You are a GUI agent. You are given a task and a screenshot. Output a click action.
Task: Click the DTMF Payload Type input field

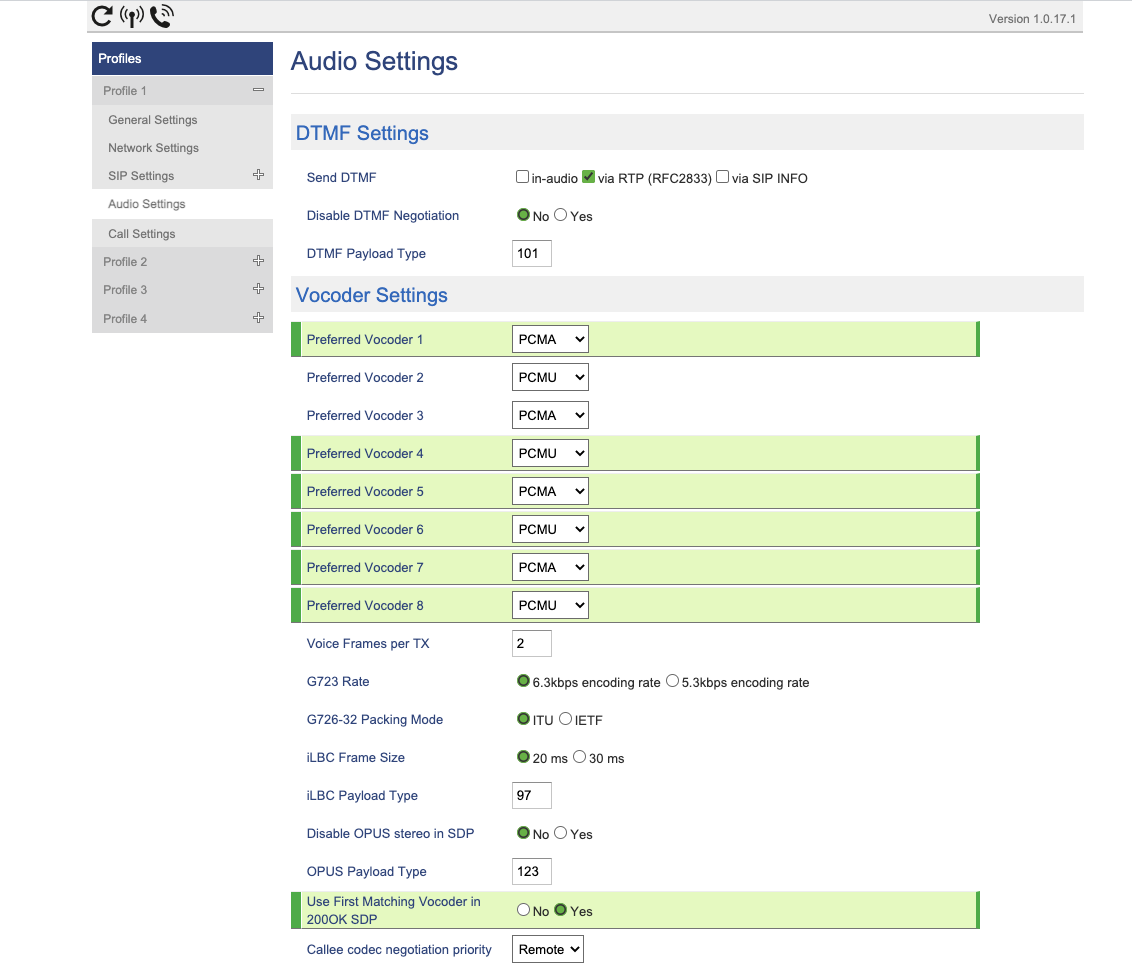click(531, 253)
